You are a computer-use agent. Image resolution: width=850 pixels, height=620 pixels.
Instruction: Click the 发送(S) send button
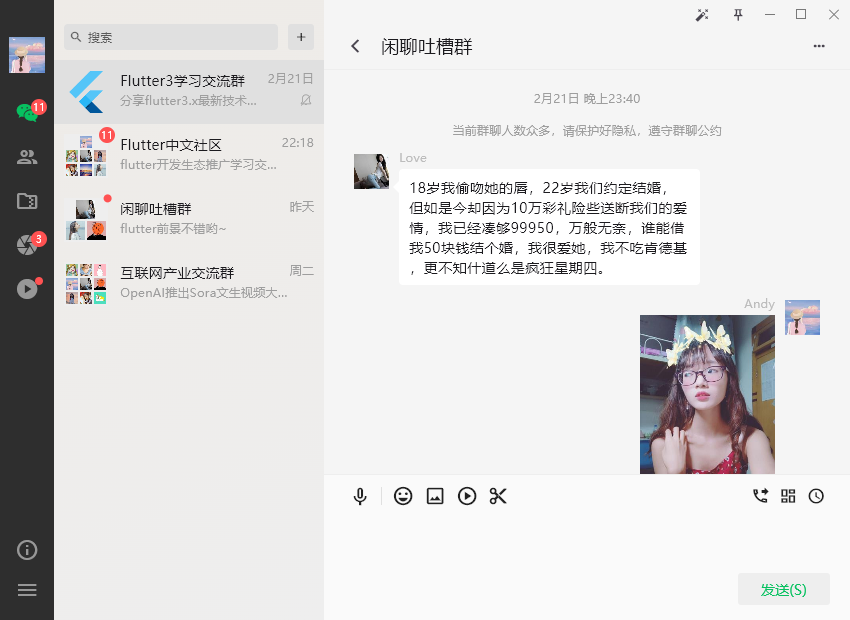(x=783, y=589)
